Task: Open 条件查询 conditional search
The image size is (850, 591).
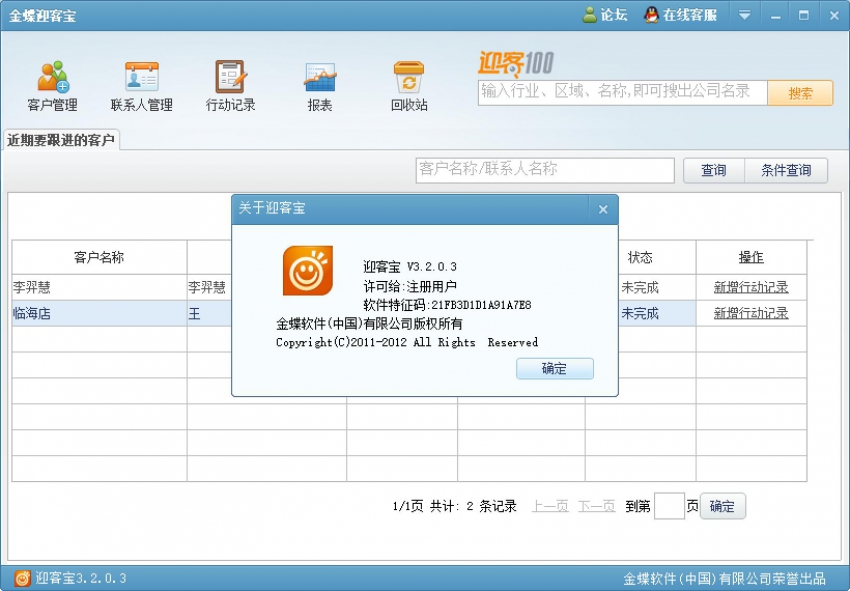Action: [786, 170]
